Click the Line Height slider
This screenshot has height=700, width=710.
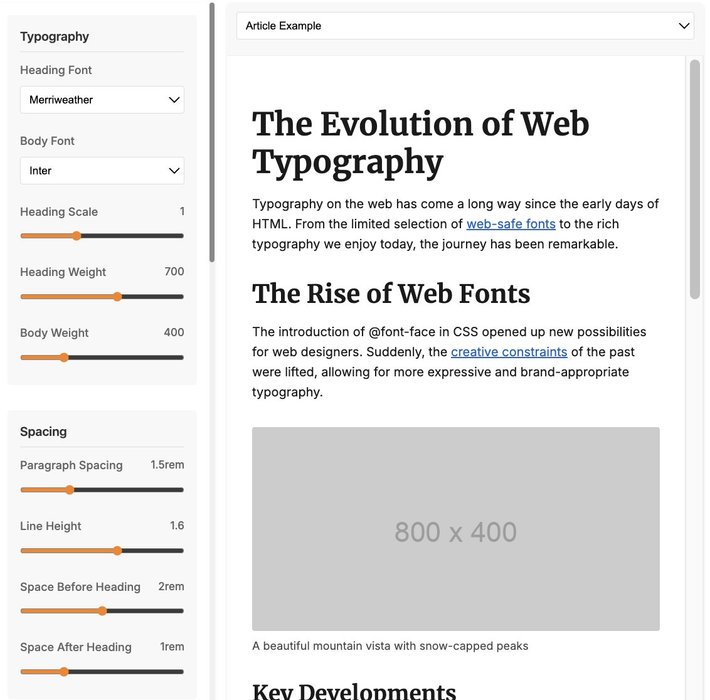click(x=102, y=551)
